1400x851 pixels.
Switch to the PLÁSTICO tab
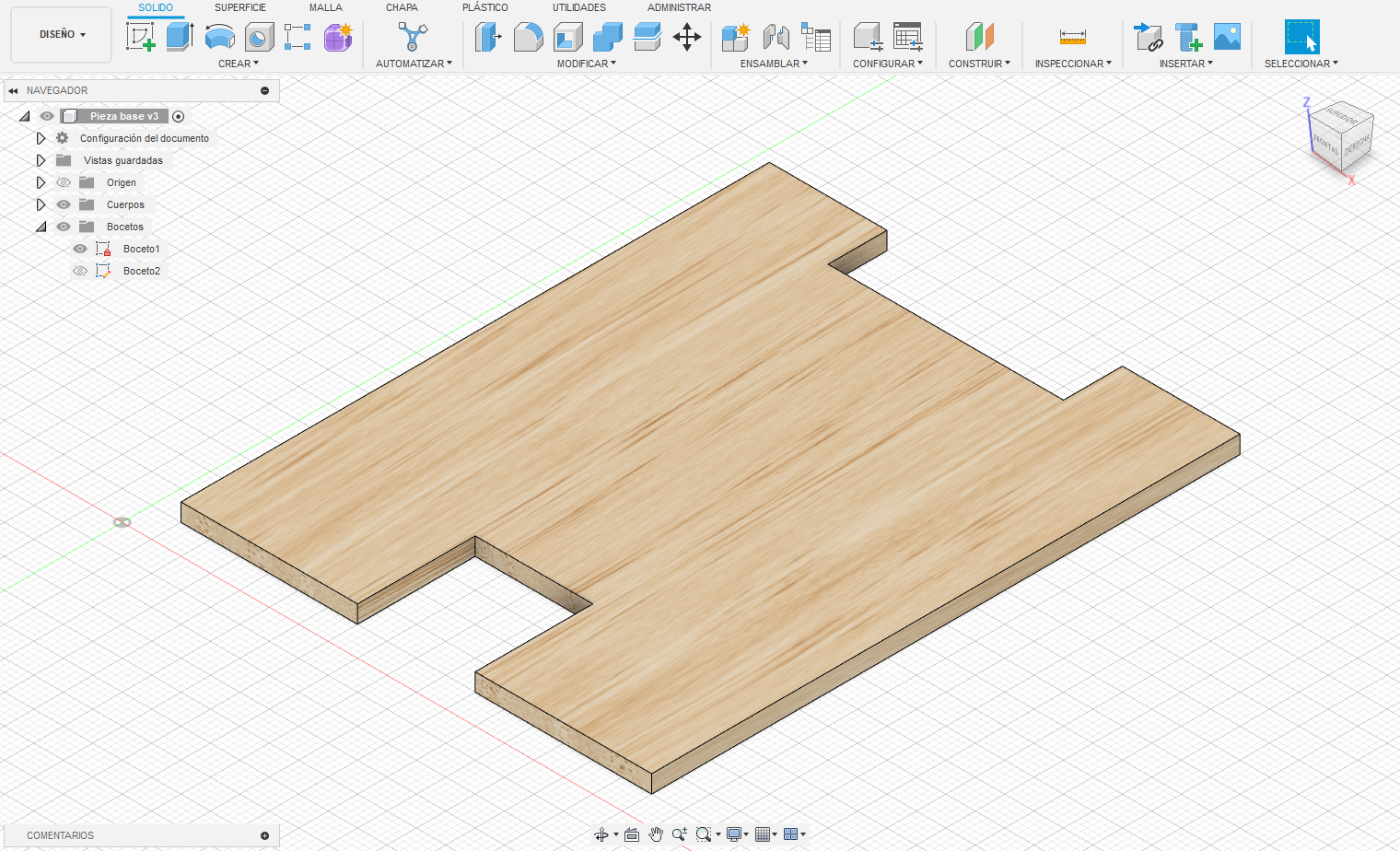tap(485, 7)
